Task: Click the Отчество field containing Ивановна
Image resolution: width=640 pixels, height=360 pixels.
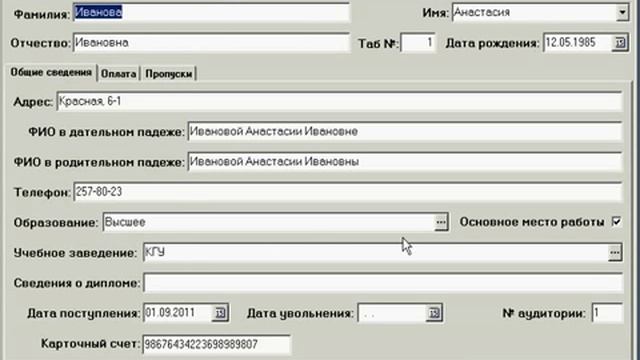Action: pos(211,43)
